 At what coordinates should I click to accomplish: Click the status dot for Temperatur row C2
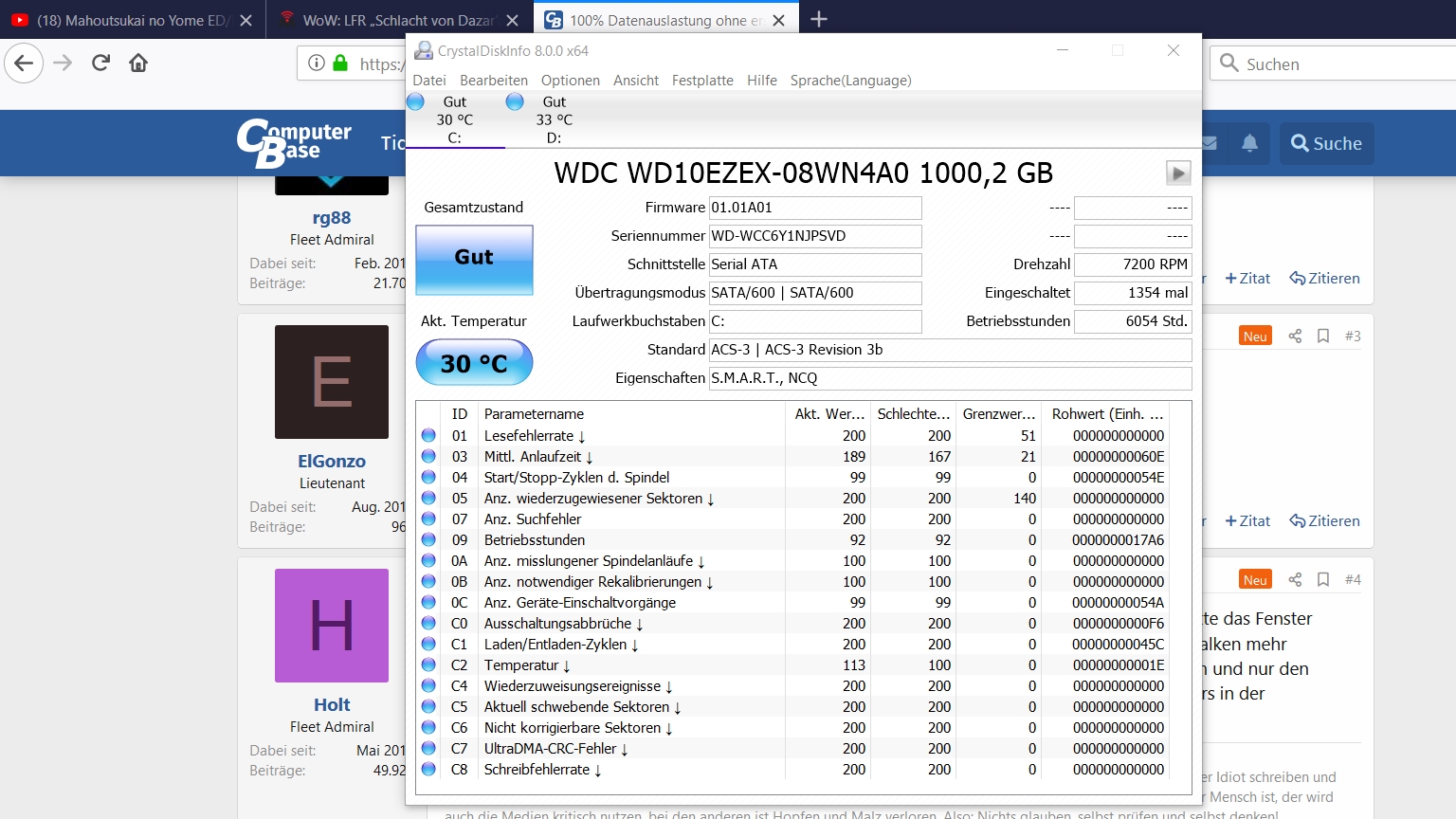428,664
